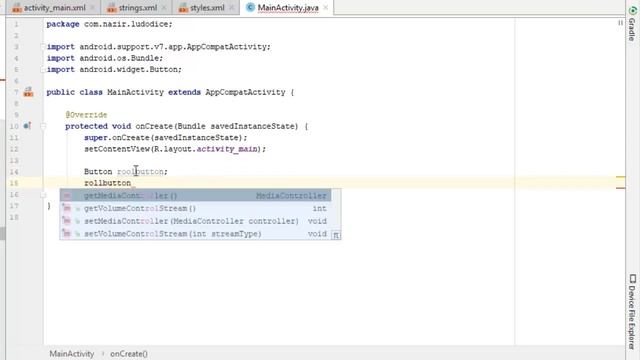The width and height of the screenshot is (640, 360).
Task: Switch to the activity_main.xml tab
Action: pyautogui.click(x=50, y=7)
